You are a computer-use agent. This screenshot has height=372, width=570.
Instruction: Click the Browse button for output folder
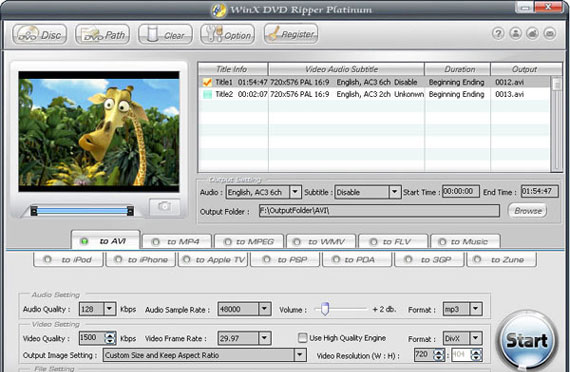(x=527, y=211)
